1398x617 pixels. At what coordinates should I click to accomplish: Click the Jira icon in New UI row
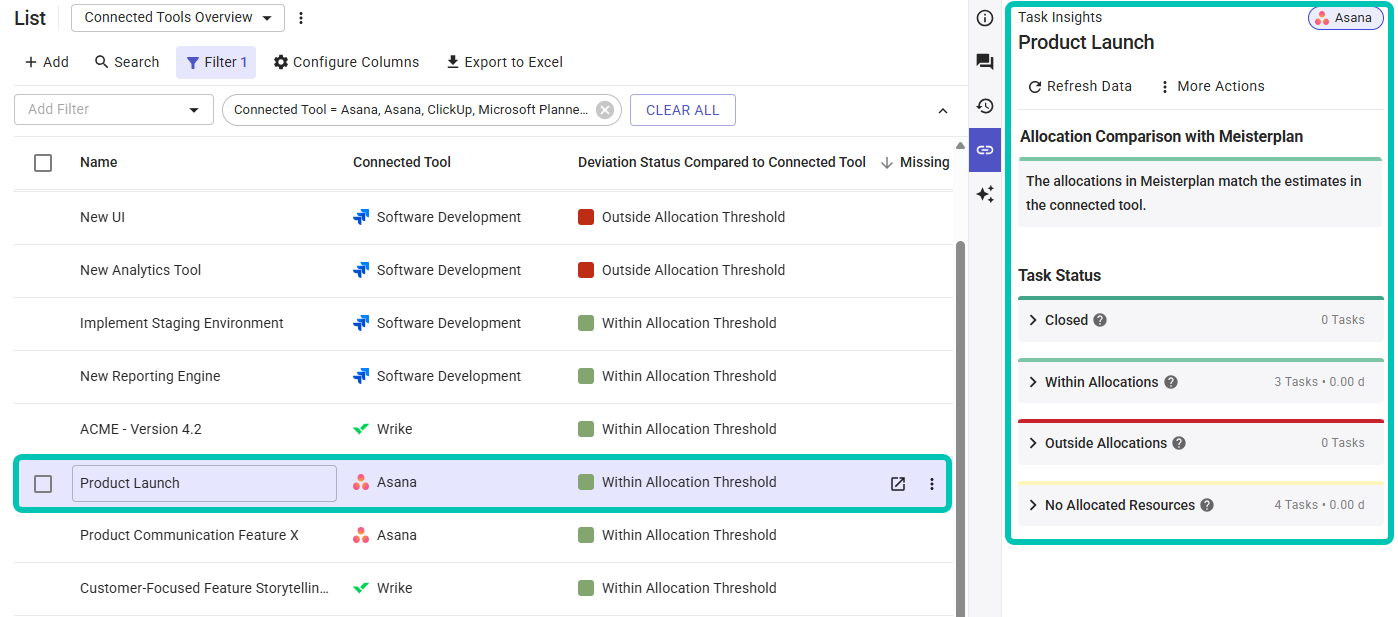tap(361, 217)
